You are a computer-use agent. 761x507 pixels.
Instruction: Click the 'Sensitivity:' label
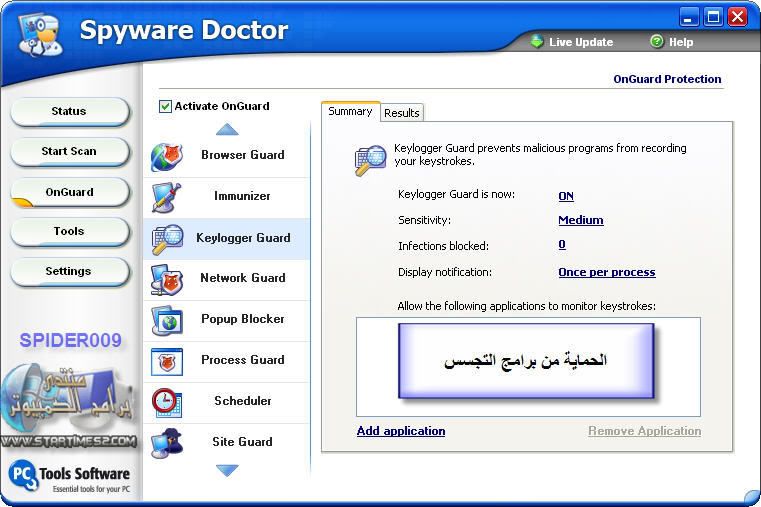click(424, 220)
